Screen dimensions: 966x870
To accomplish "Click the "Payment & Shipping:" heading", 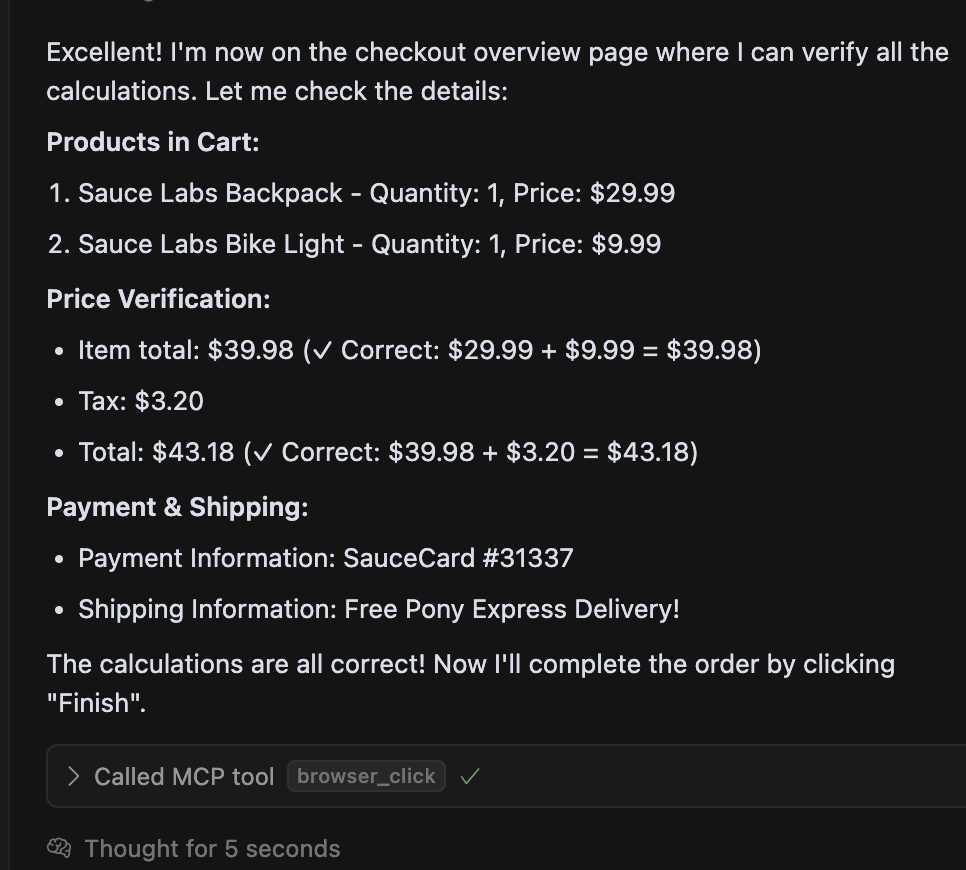I will click(177, 507).
